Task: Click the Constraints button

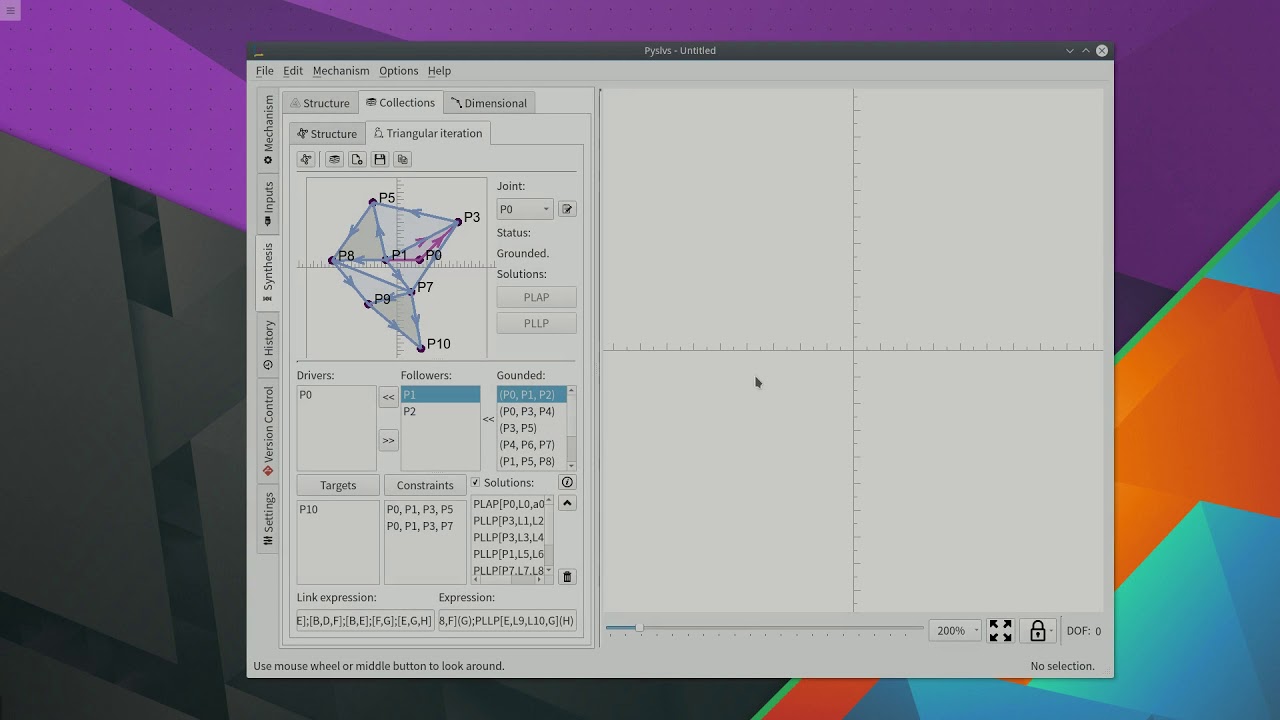Action: 425,485
